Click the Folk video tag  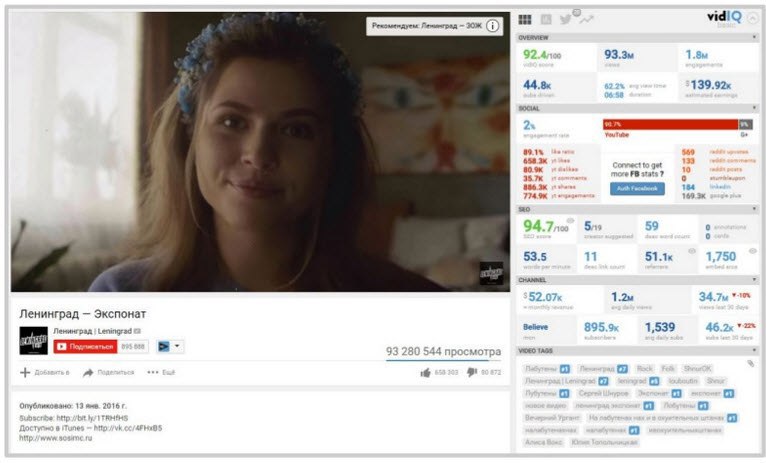click(668, 369)
